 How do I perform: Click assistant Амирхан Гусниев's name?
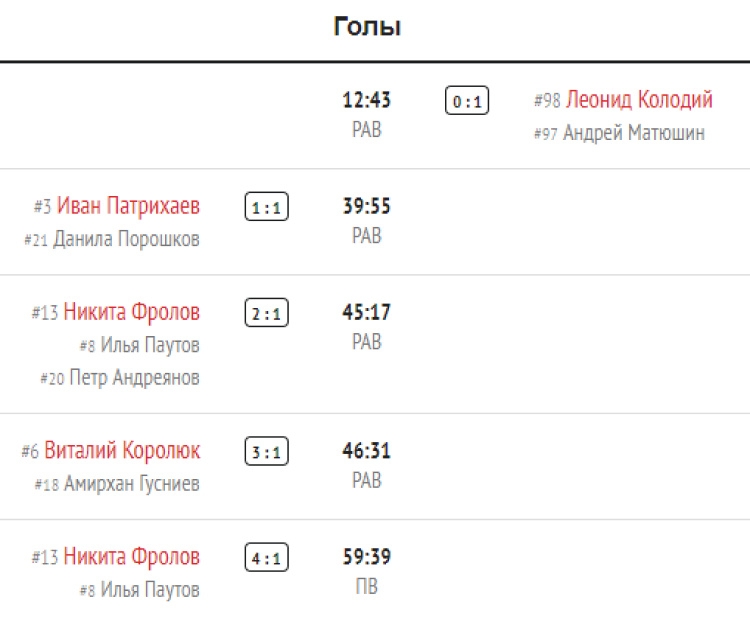[131, 484]
